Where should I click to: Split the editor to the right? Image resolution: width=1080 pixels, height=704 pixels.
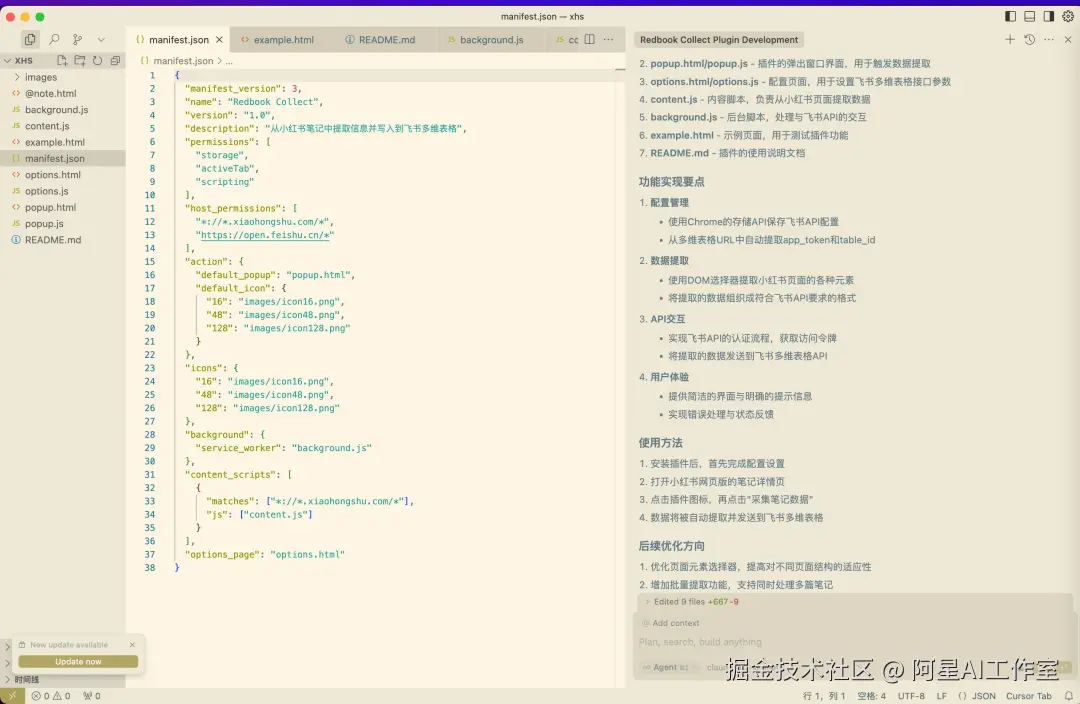(x=590, y=39)
